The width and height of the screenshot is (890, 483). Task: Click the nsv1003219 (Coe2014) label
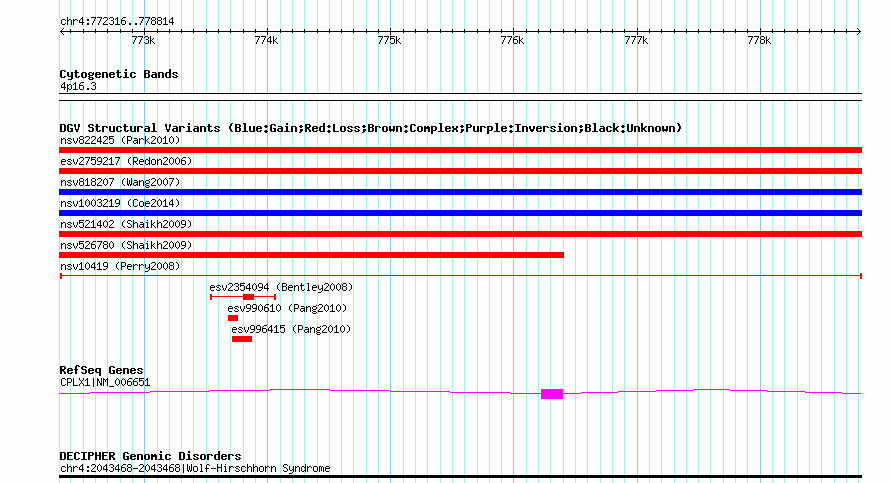pos(120,203)
